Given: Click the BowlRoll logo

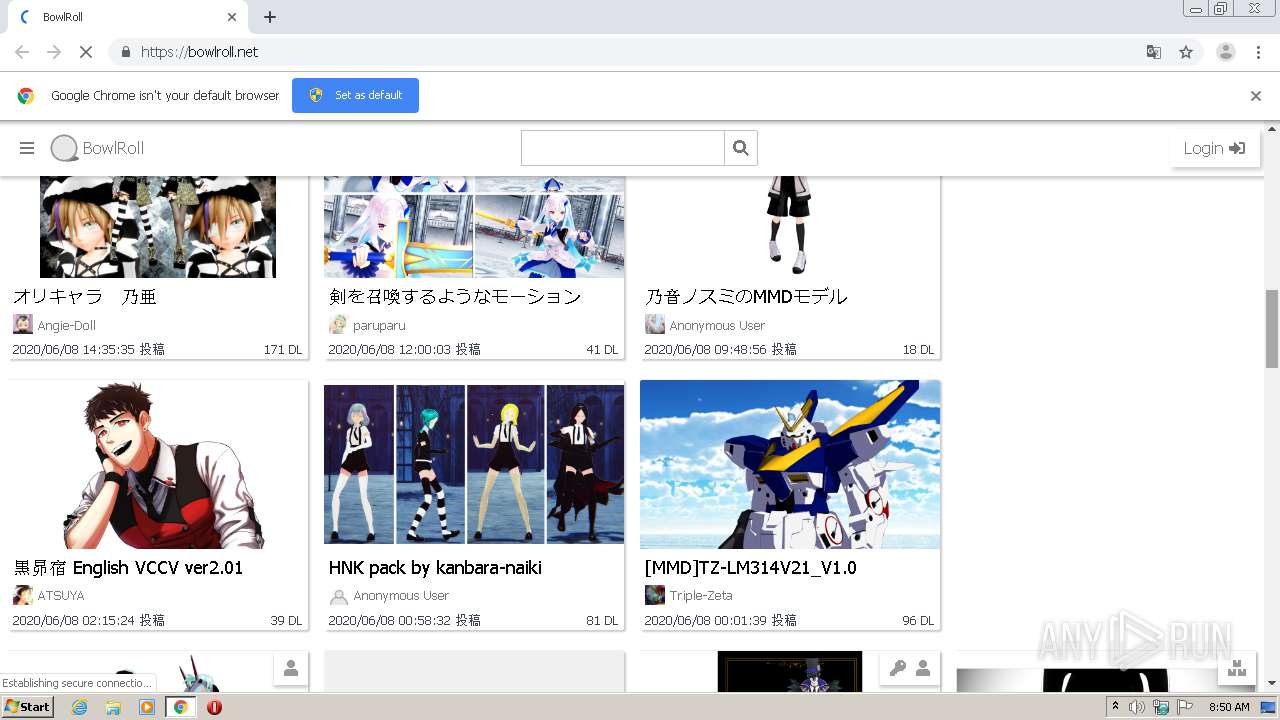Looking at the screenshot, I should 97,148.
